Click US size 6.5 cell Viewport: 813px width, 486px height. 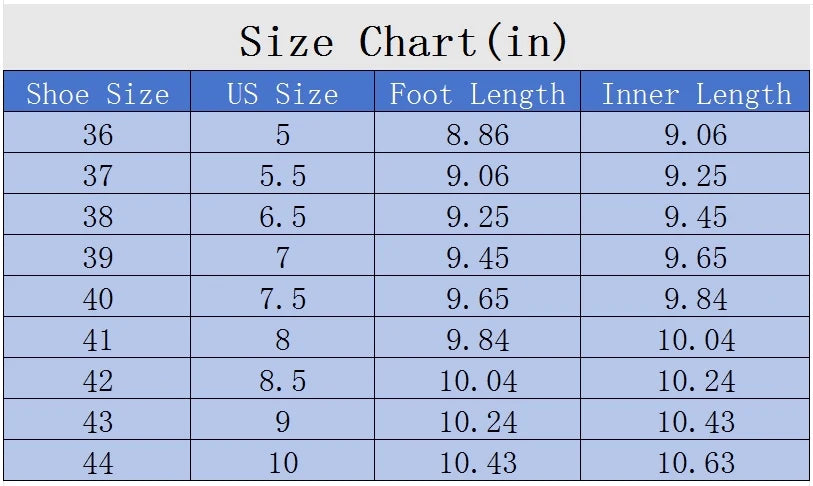[282, 217]
